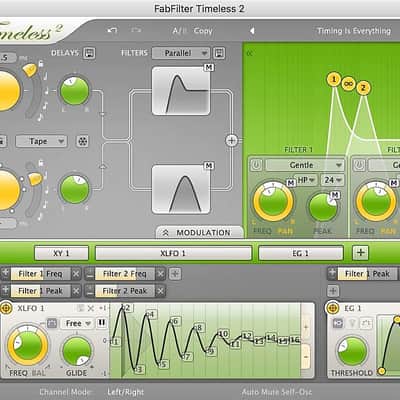Select the yellow filter node labeled 1
Image resolution: width=400 pixels, height=400 pixels.
click(334, 79)
